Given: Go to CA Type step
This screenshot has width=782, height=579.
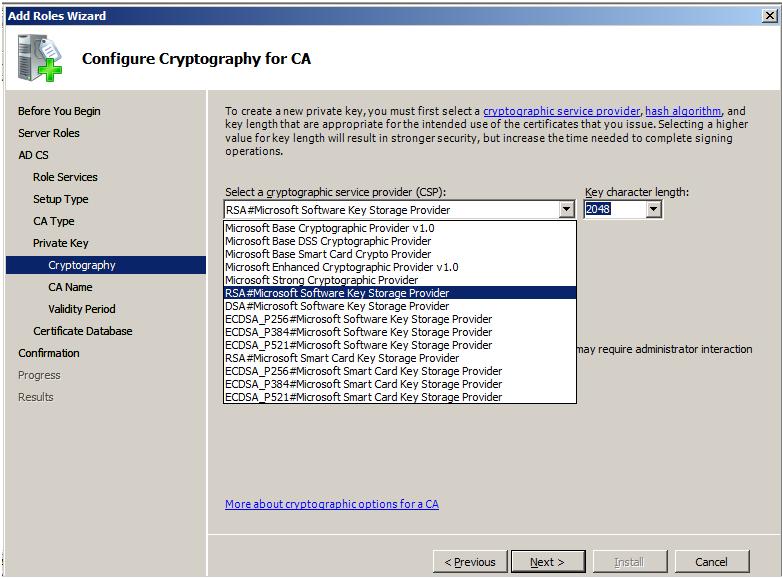Looking at the screenshot, I should pos(54,221).
